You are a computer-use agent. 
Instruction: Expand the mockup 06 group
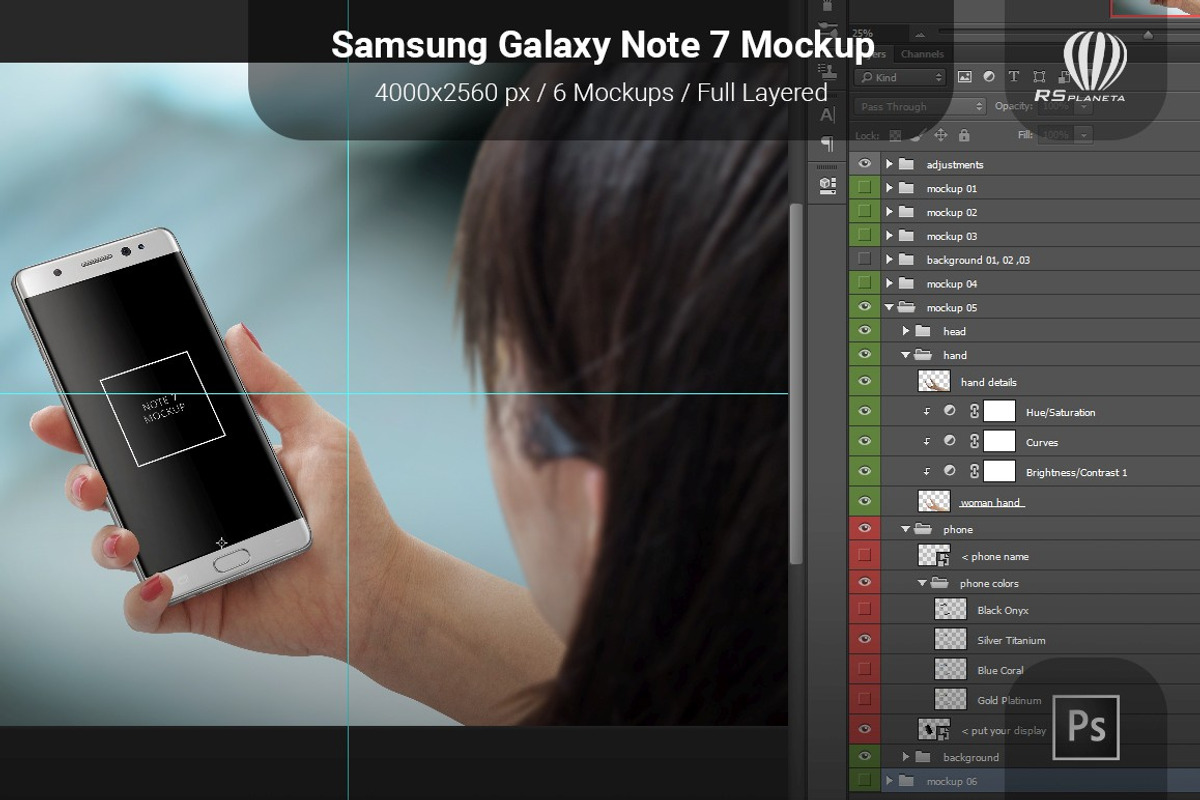[x=889, y=781]
